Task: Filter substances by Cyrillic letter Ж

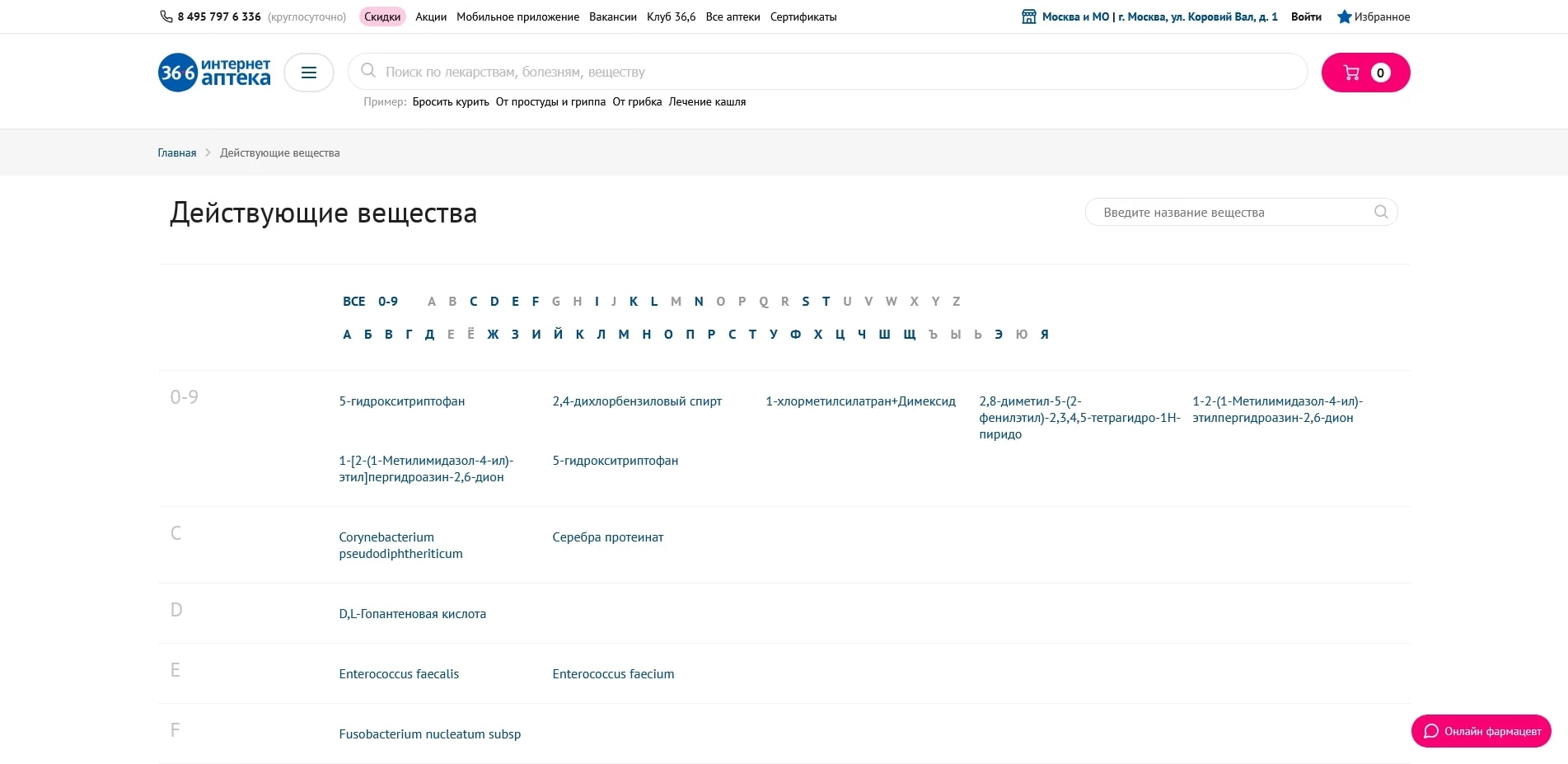Action: pyautogui.click(x=493, y=335)
